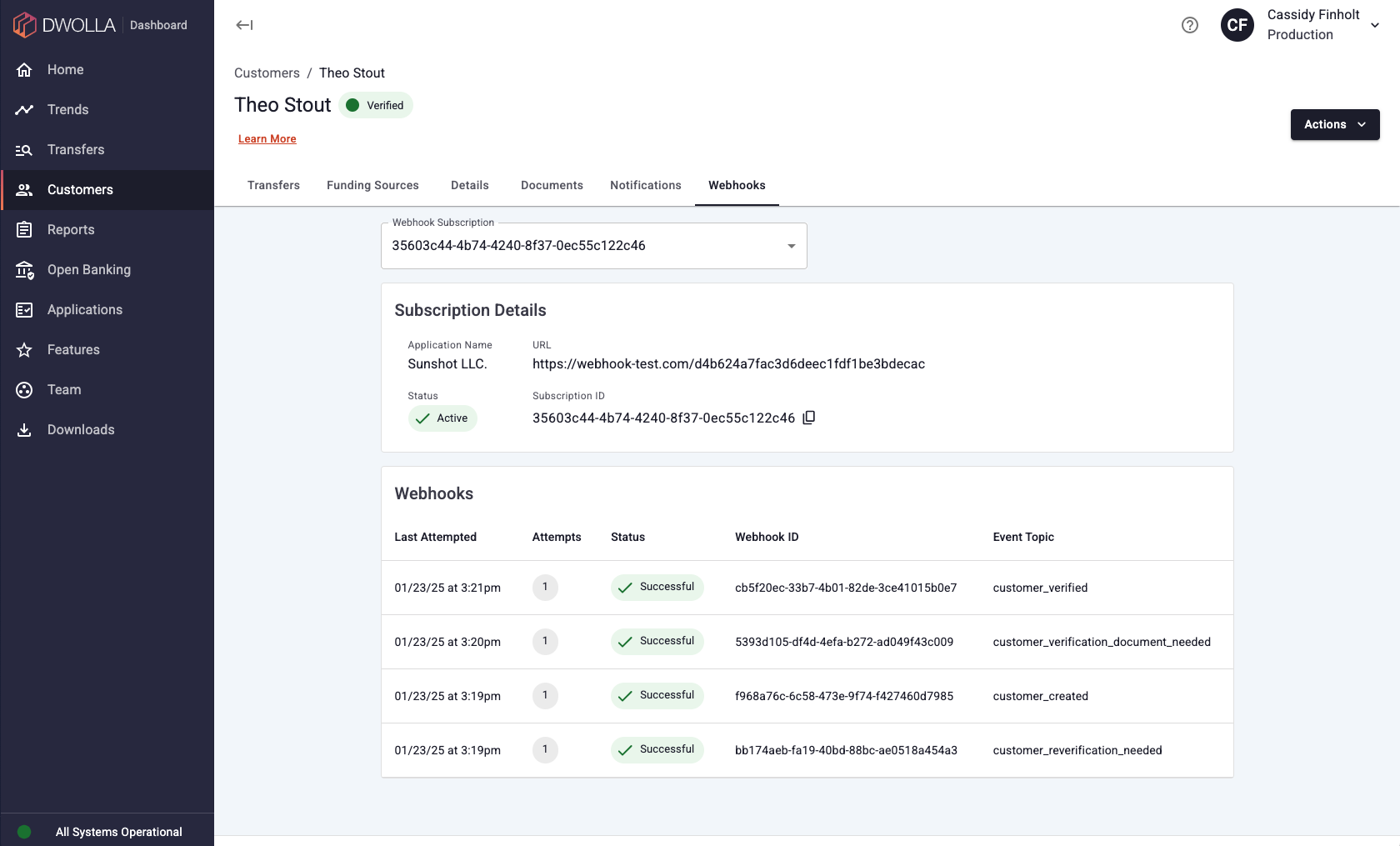Open Open Banking in the sidebar
Image resolution: width=1400 pixels, height=846 pixels.
coord(107,270)
